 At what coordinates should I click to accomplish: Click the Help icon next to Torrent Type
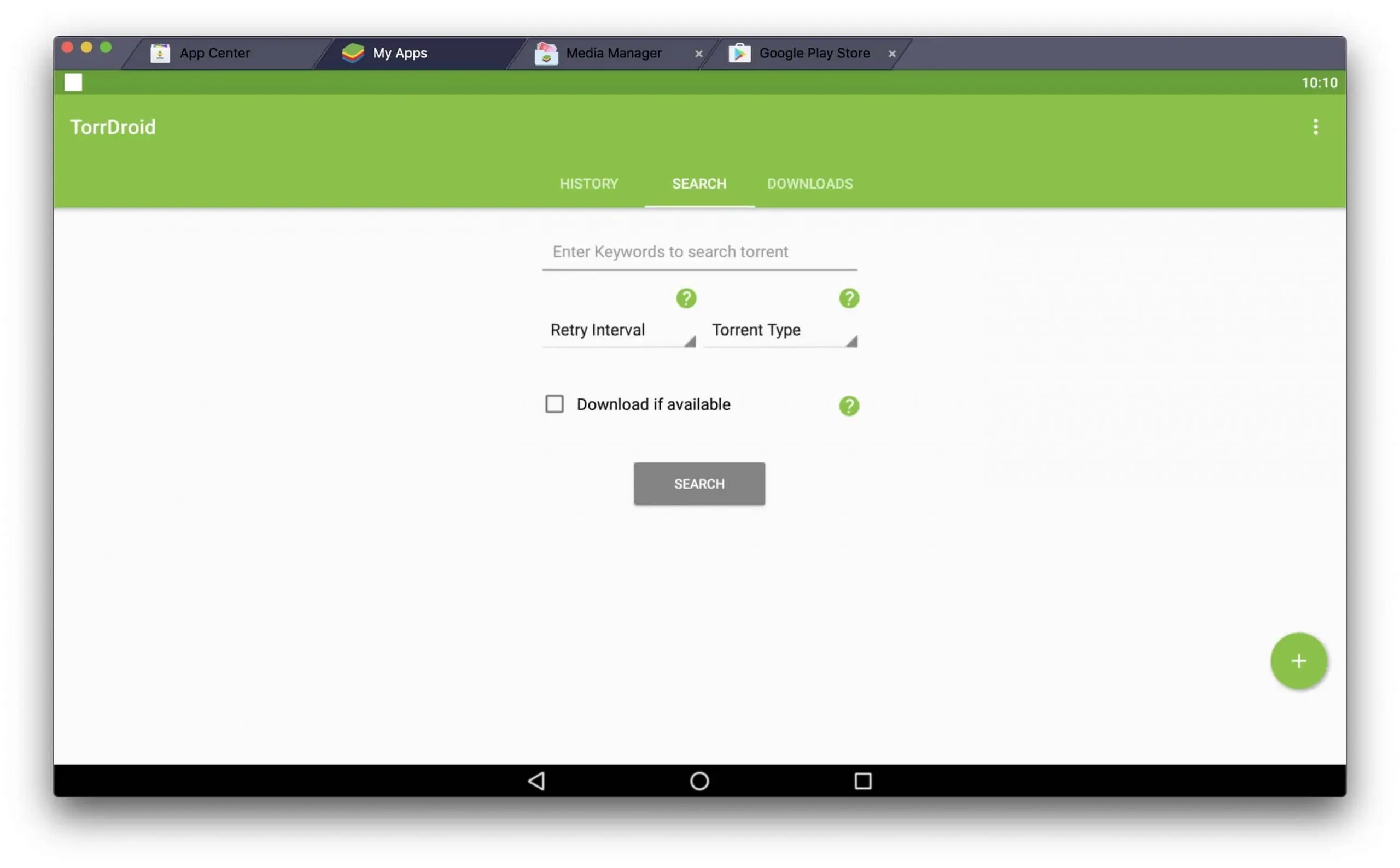coord(848,298)
